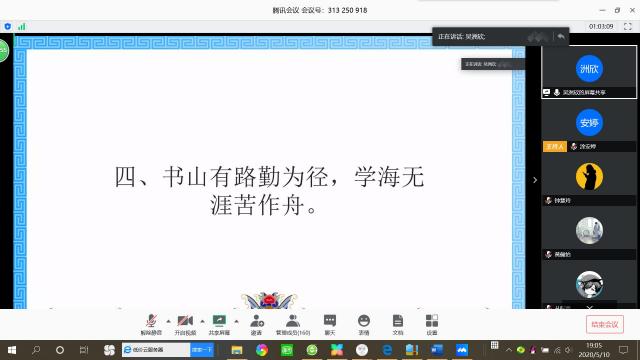Expand the video options arrow
The height and width of the screenshot is (360, 640).
coord(202,321)
